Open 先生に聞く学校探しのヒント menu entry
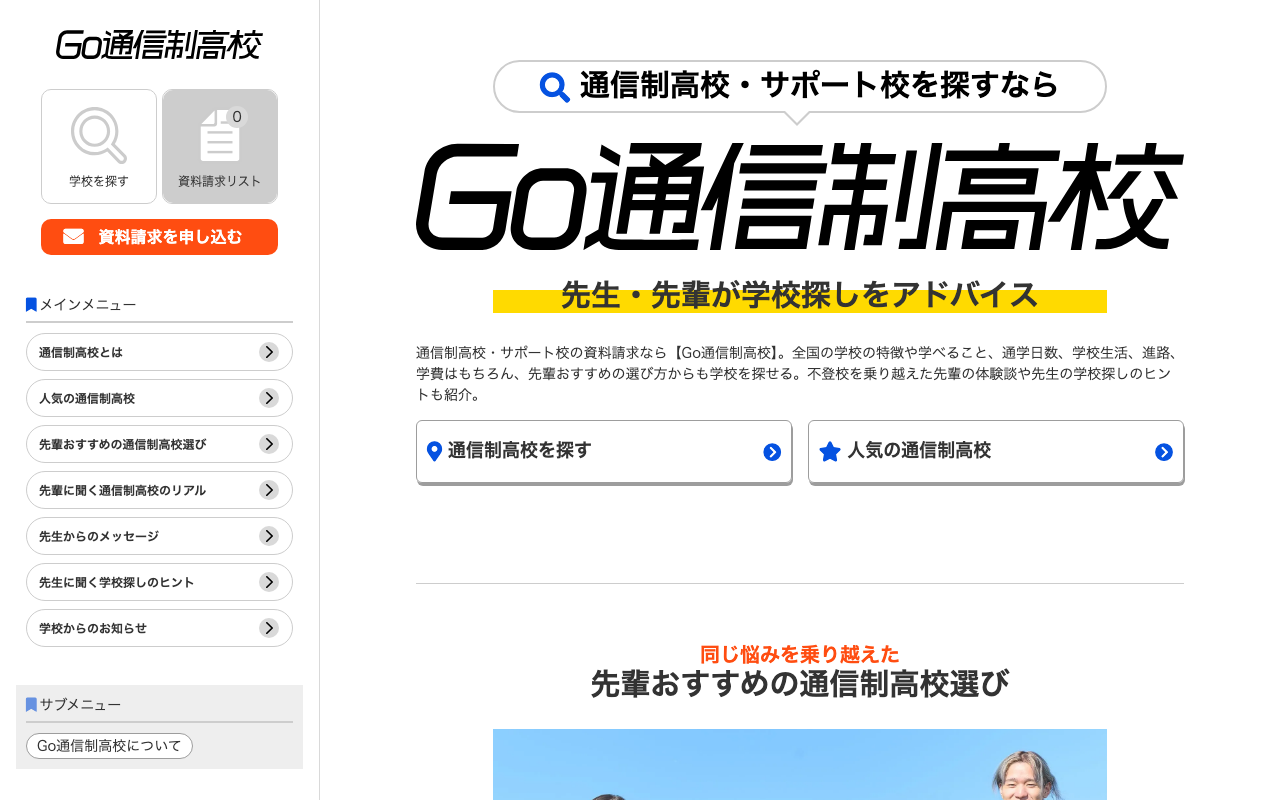1280x800 pixels. (x=159, y=582)
